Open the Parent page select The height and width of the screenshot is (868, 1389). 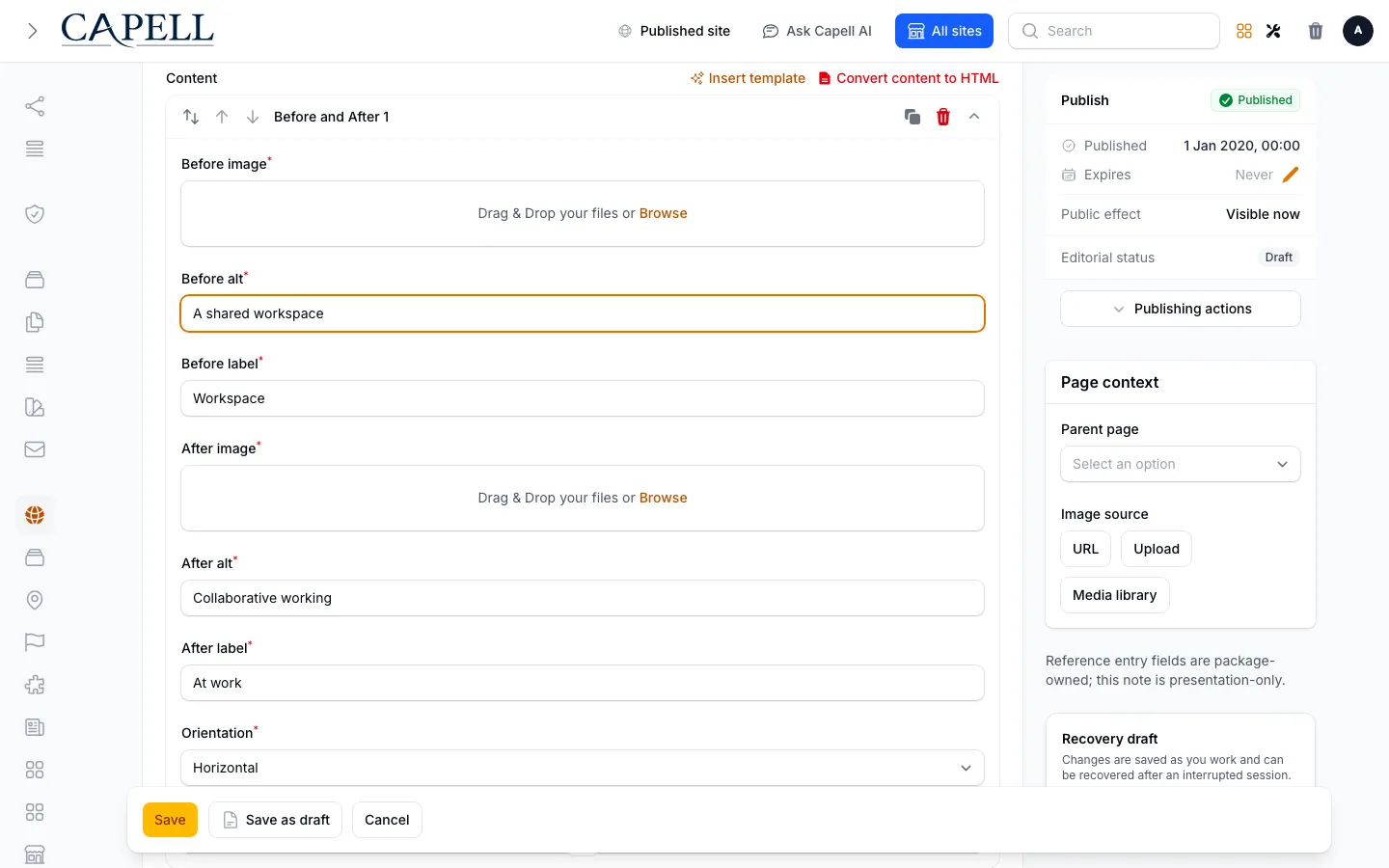tap(1181, 464)
